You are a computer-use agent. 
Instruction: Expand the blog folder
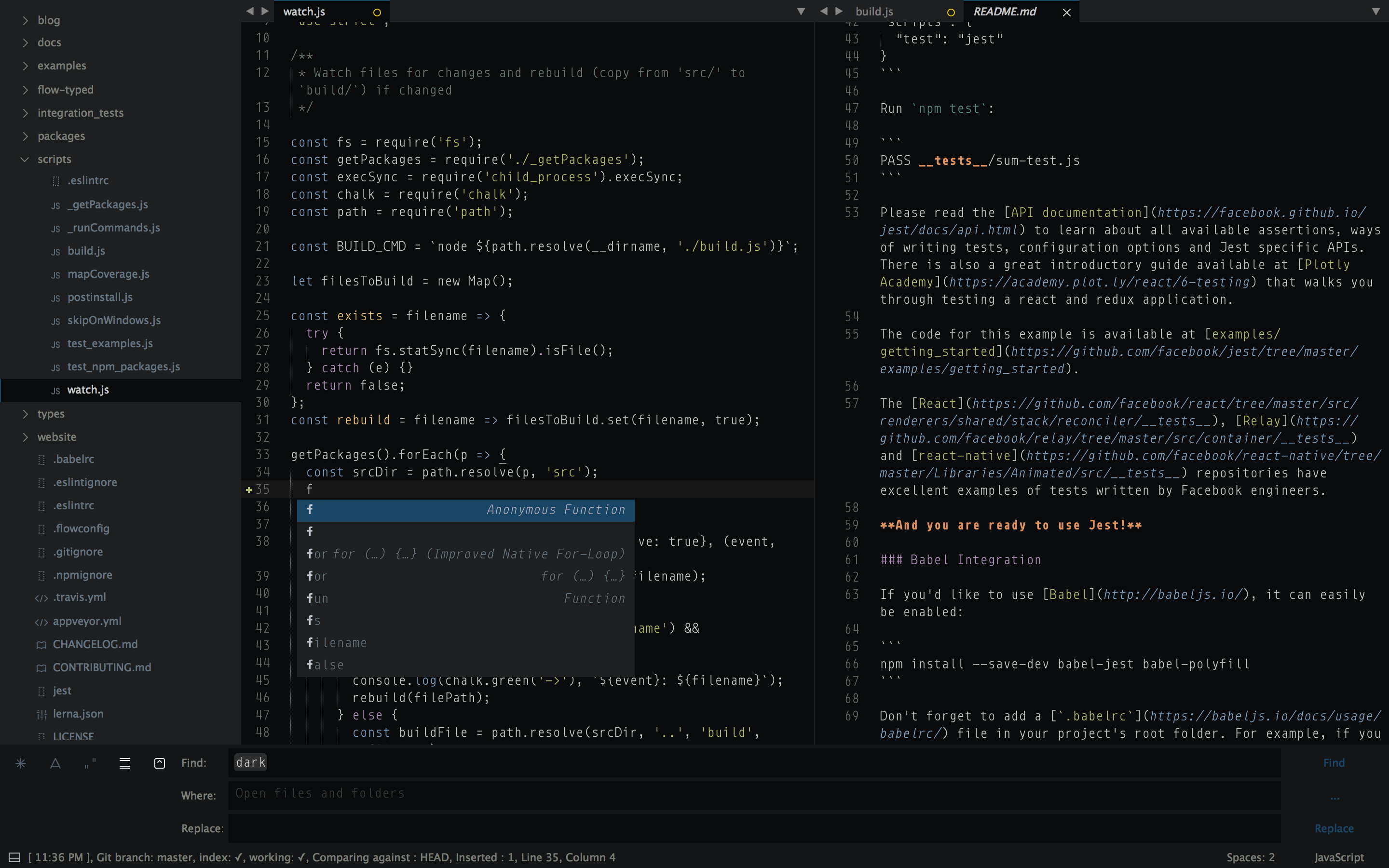25,20
